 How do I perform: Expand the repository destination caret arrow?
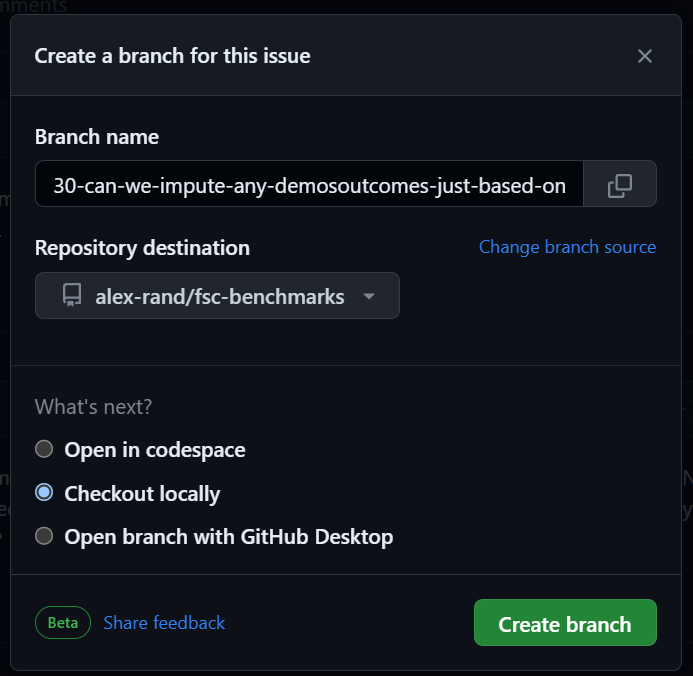369,297
